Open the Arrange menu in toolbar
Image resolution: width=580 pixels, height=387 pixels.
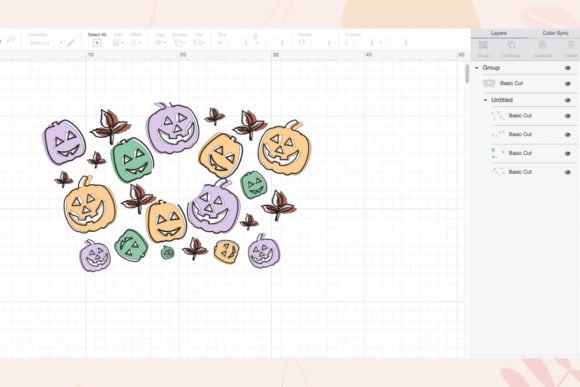(x=180, y=43)
